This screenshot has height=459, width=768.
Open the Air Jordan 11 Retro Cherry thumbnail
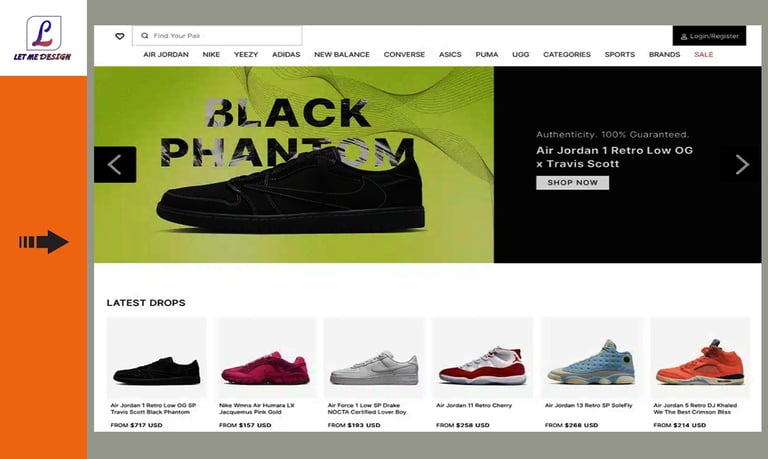[483, 358]
